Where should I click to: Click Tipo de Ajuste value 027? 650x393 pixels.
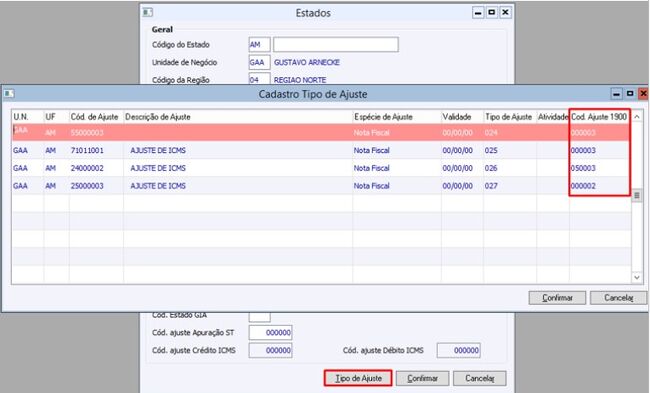pyautogui.click(x=491, y=186)
